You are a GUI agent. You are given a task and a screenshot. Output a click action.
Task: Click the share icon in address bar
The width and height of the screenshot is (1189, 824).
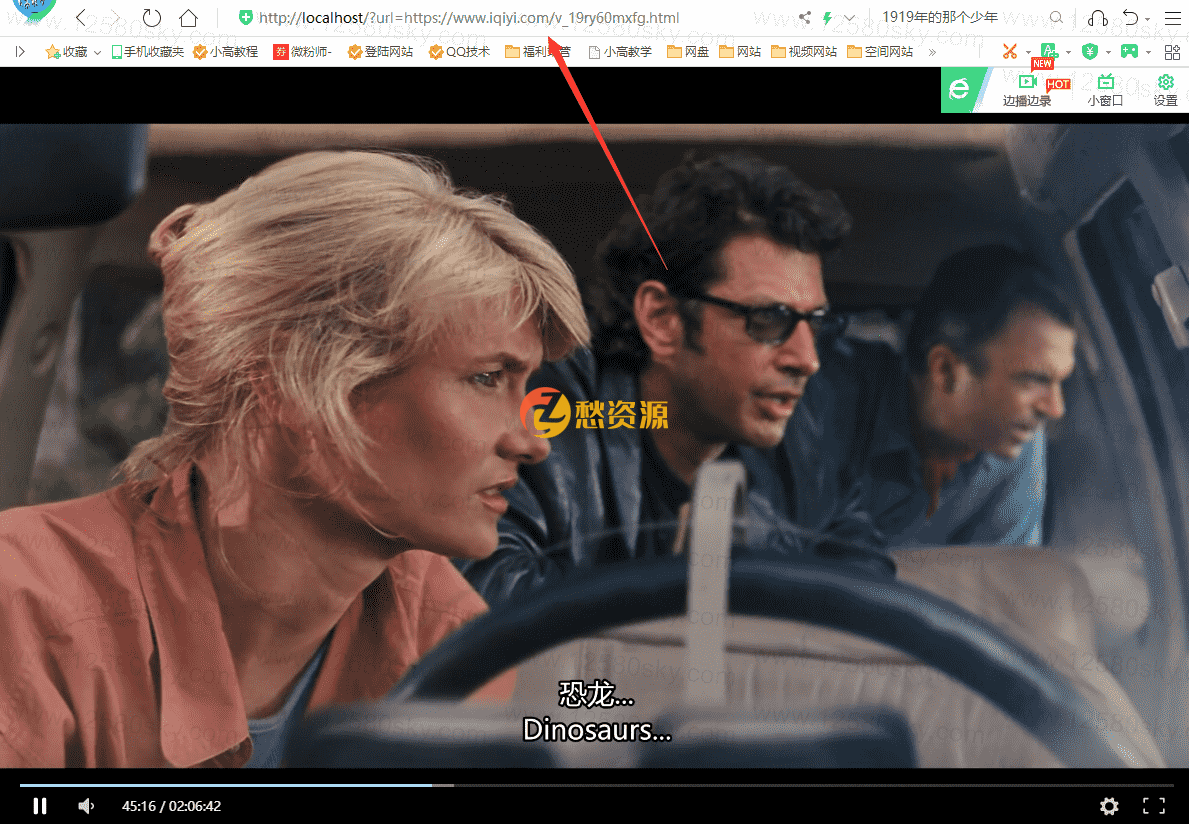pos(805,18)
